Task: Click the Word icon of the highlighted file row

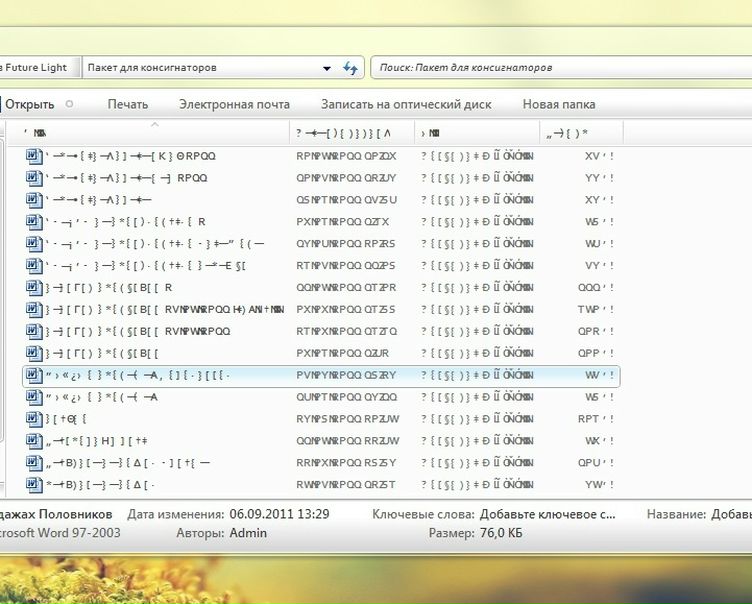Action: point(31,375)
